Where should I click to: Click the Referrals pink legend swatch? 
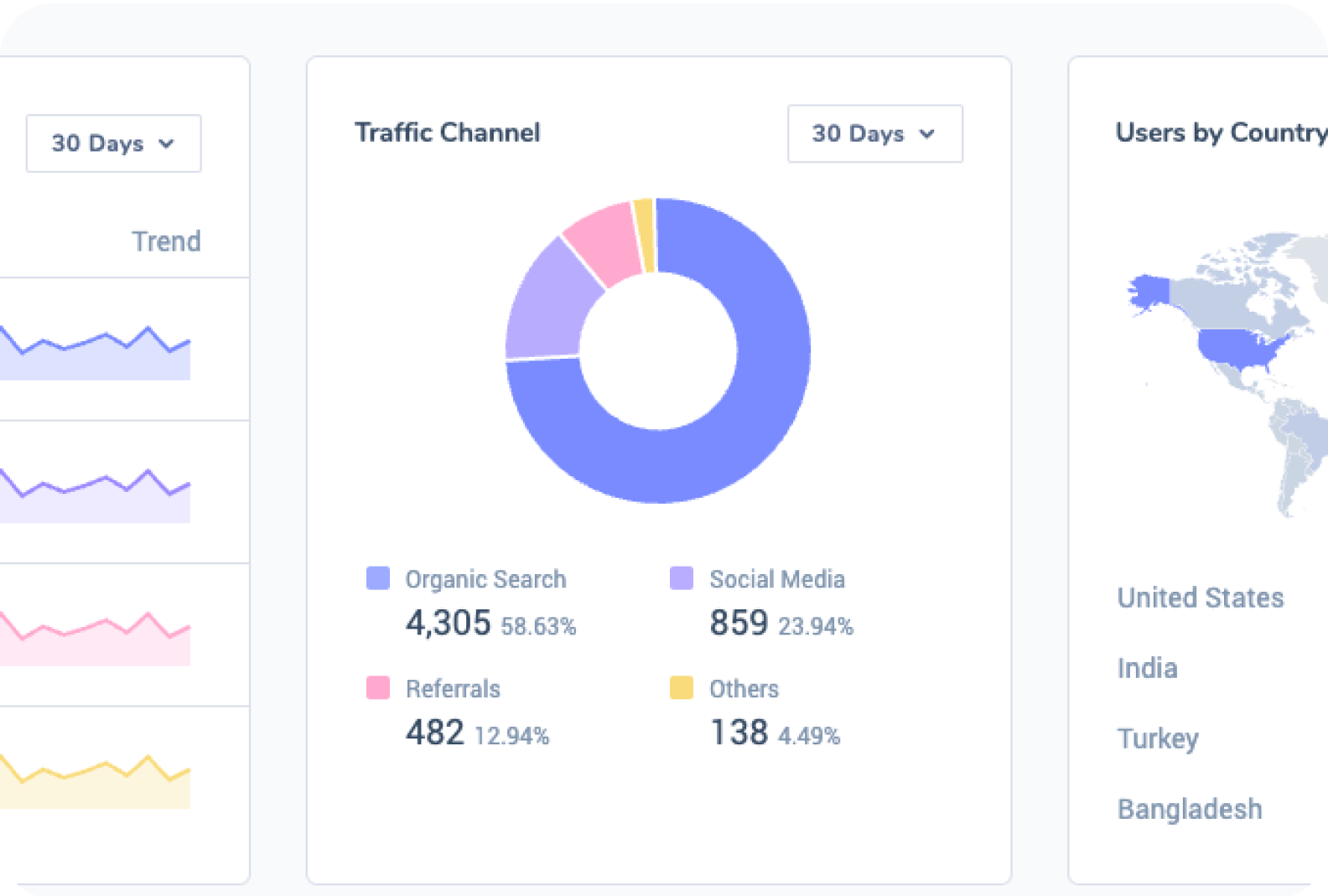(378, 688)
